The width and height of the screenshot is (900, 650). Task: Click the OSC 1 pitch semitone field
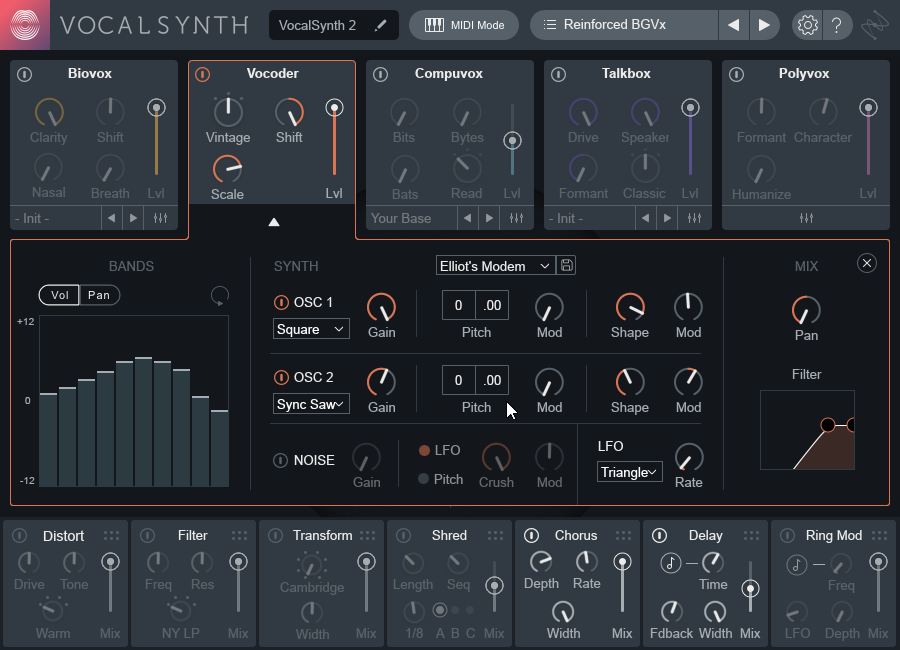click(x=459, y=305)
